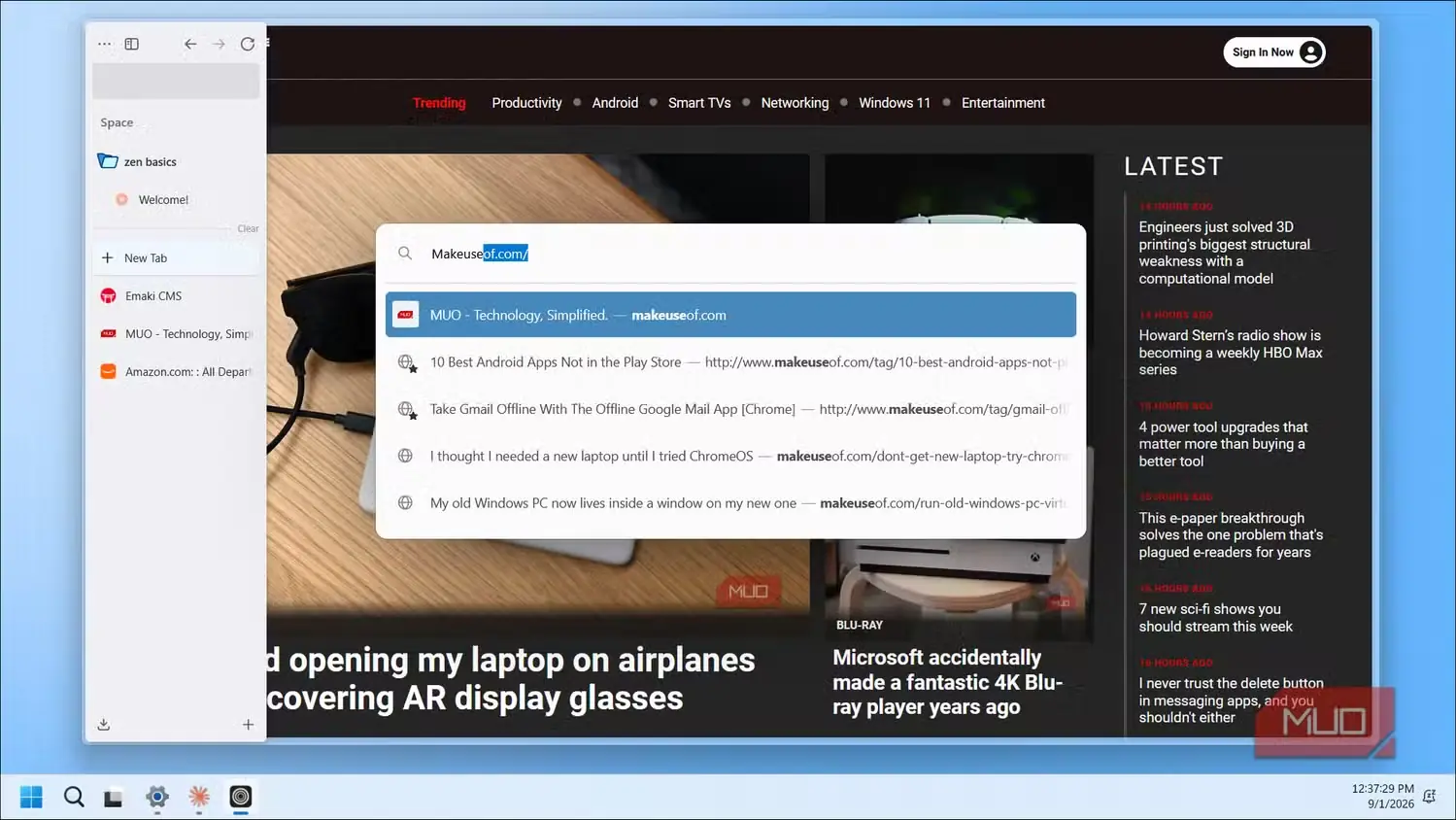
Task: Open the Howard Stern HBO Max article
Action: (1231, 352)
